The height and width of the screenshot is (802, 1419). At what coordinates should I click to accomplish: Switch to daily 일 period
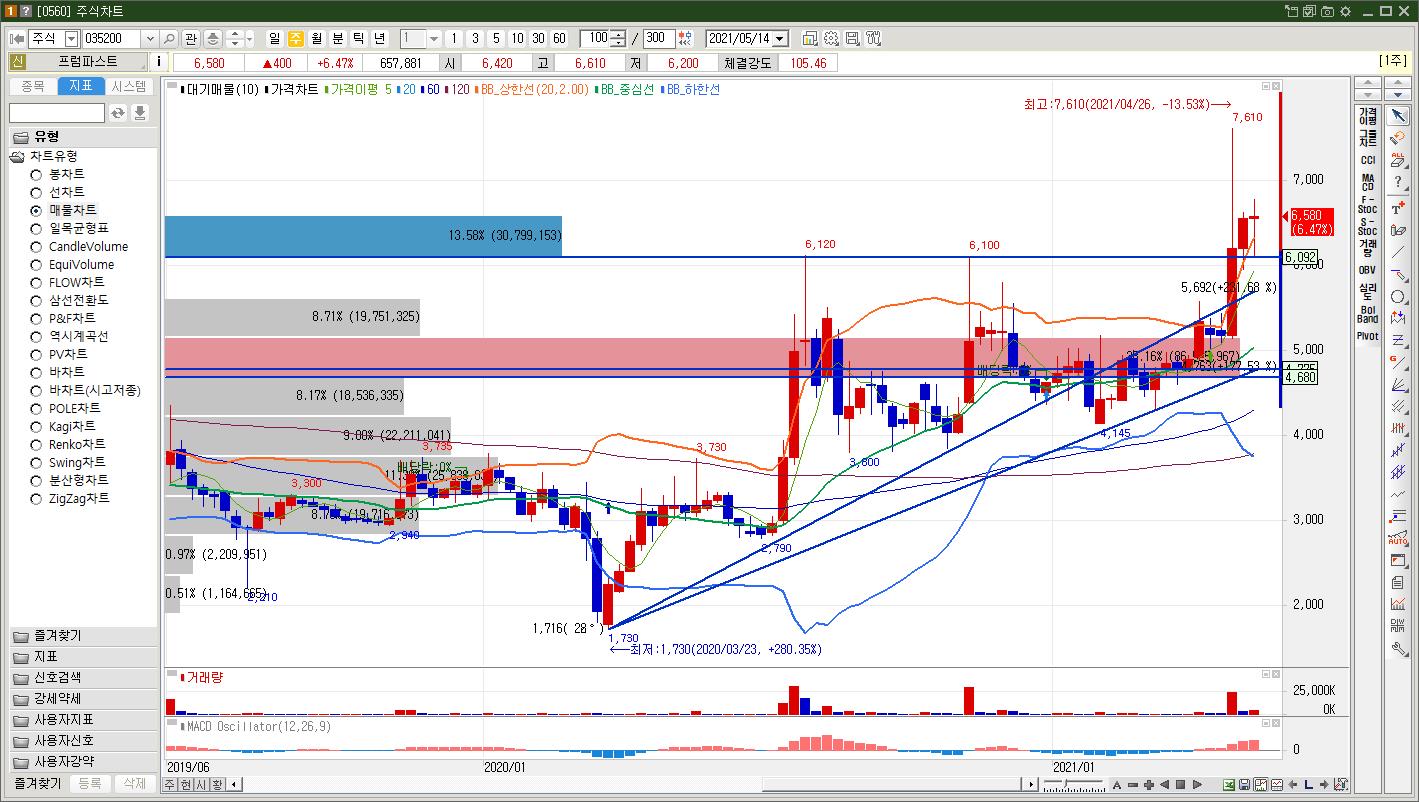click(x=275, y=39)
